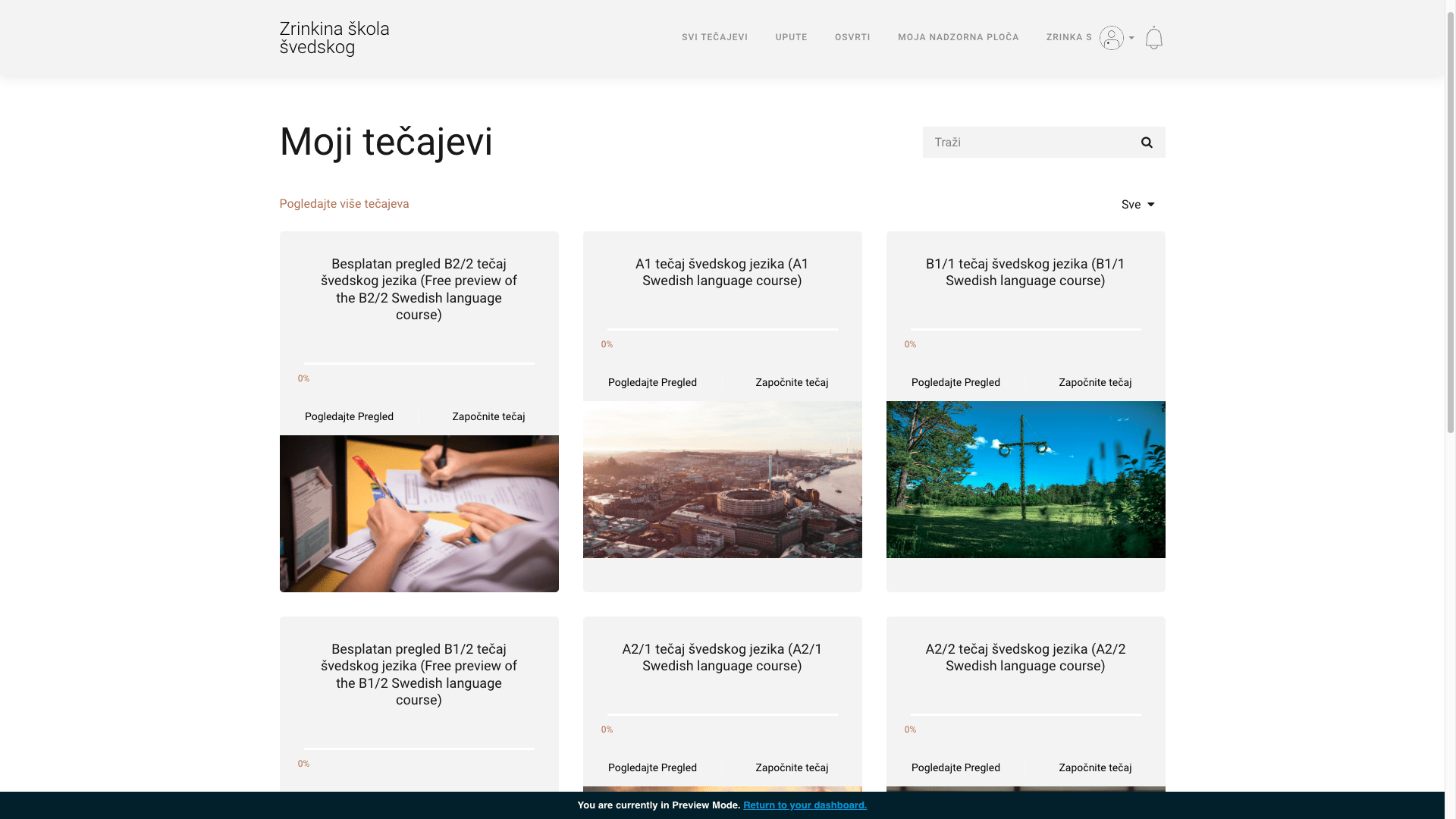Start the Besplatan pregled B2/2 course
This screenshot has height=819, width=1456.
click(x=488, y=417)
